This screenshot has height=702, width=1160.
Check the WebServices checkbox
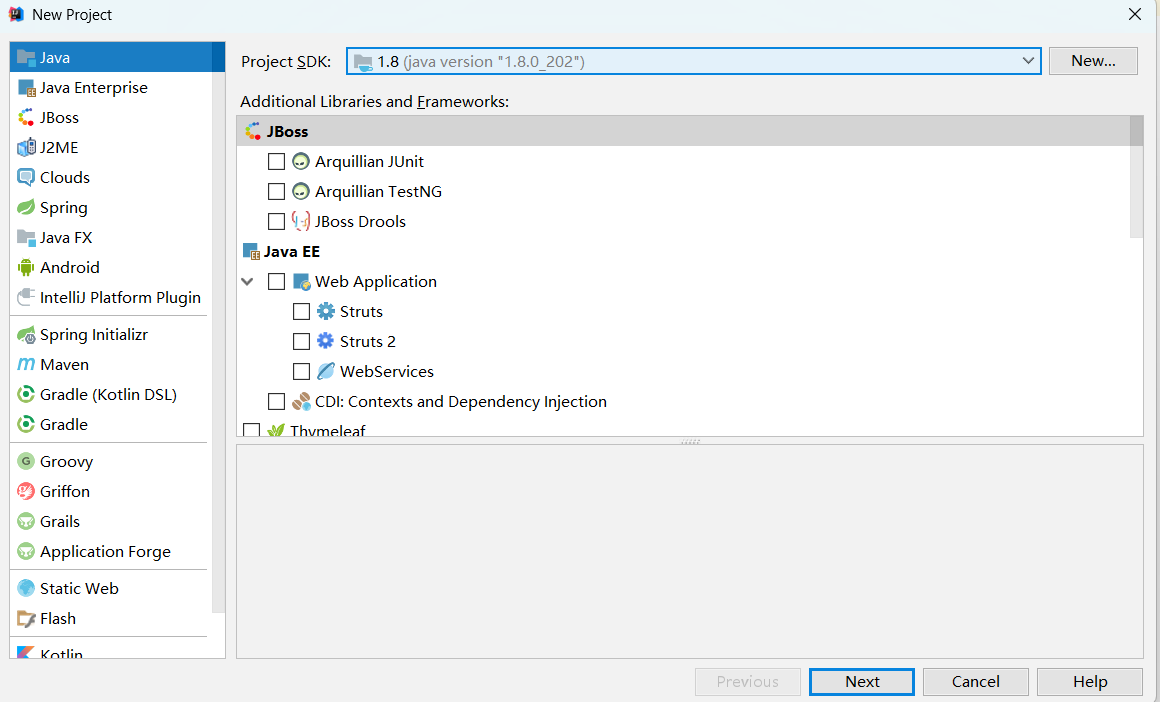tap(301, 371)
